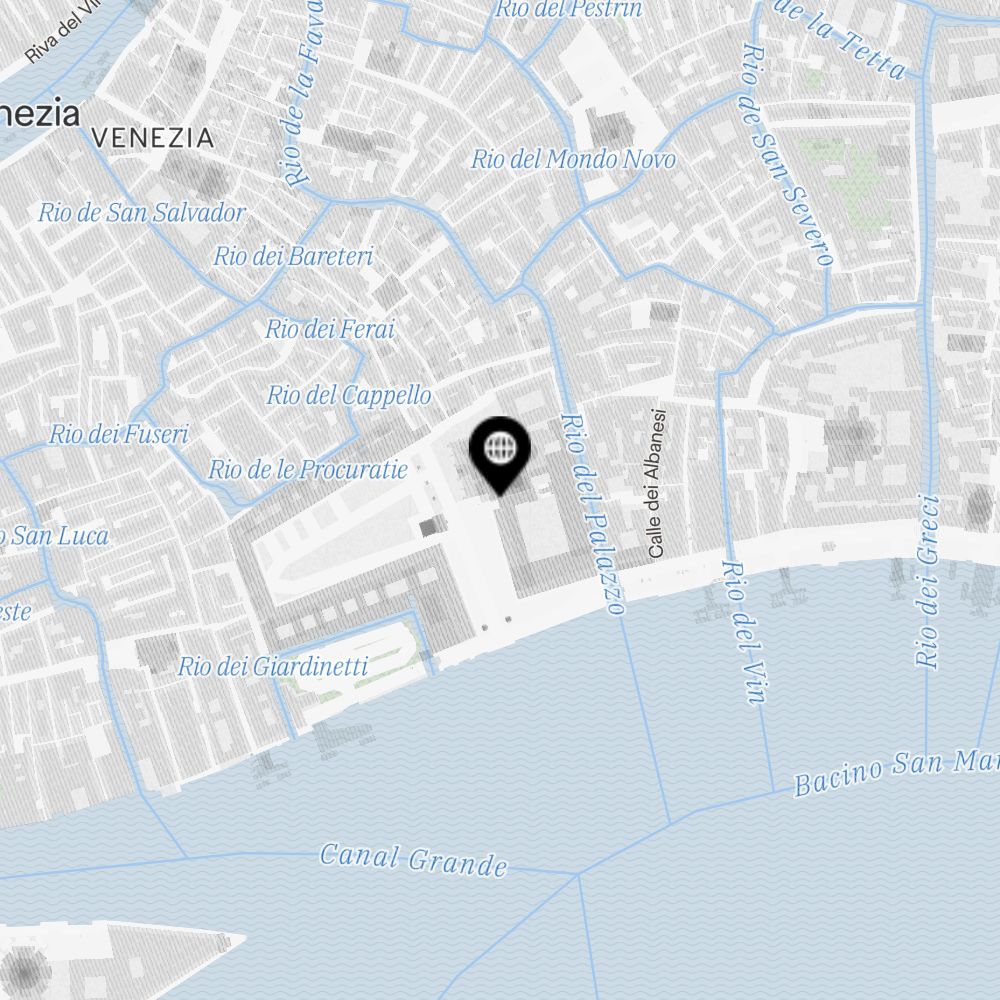
Task: Click the Rio dei Greci label
Action: tap(928, 581)
